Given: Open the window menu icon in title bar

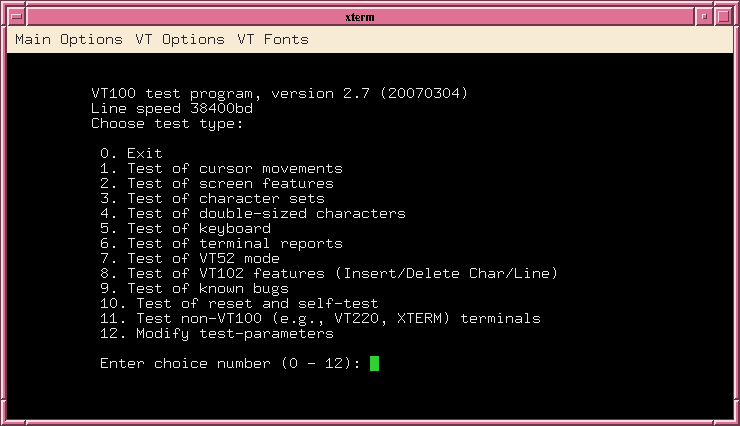Looking at the screenshot, I should (x=17, y=17).
